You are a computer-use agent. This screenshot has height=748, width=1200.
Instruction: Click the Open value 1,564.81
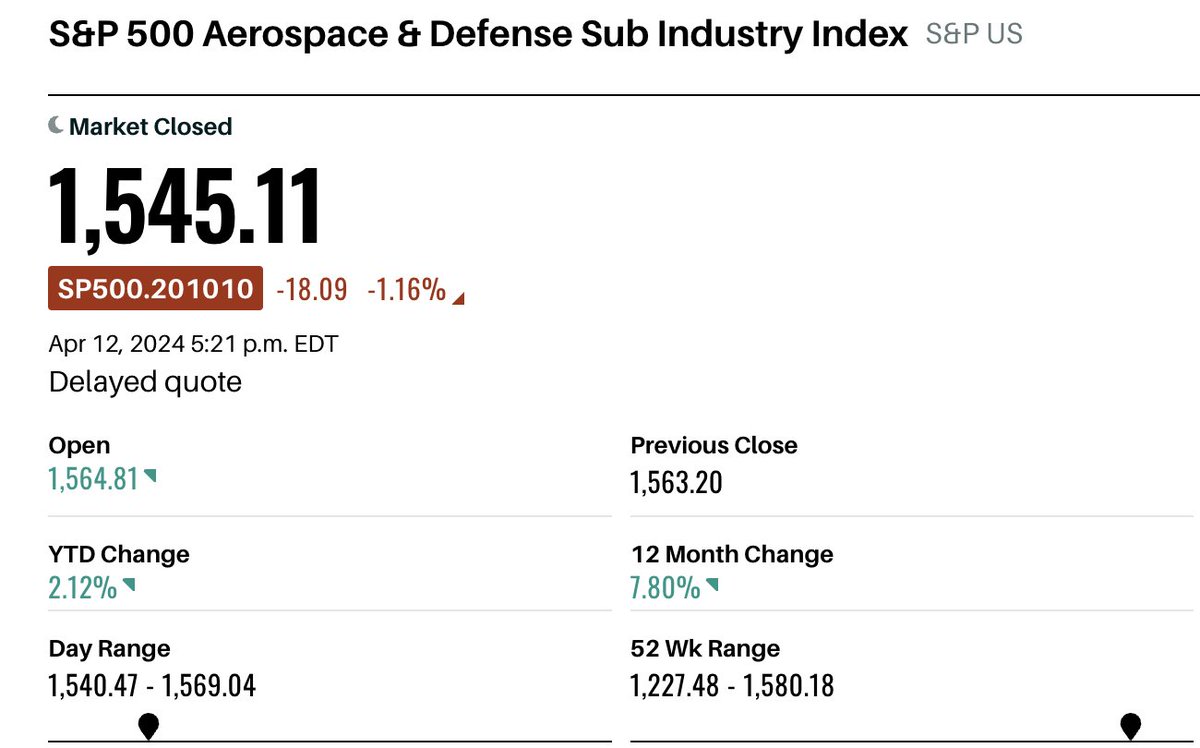coord(93,481)
